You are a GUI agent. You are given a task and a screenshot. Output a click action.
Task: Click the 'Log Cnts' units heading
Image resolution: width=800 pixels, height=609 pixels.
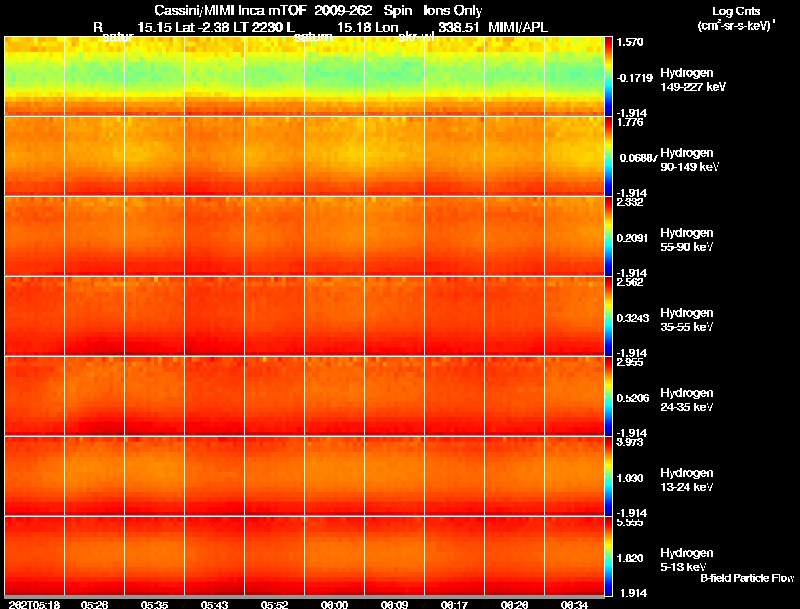[736, 11]
